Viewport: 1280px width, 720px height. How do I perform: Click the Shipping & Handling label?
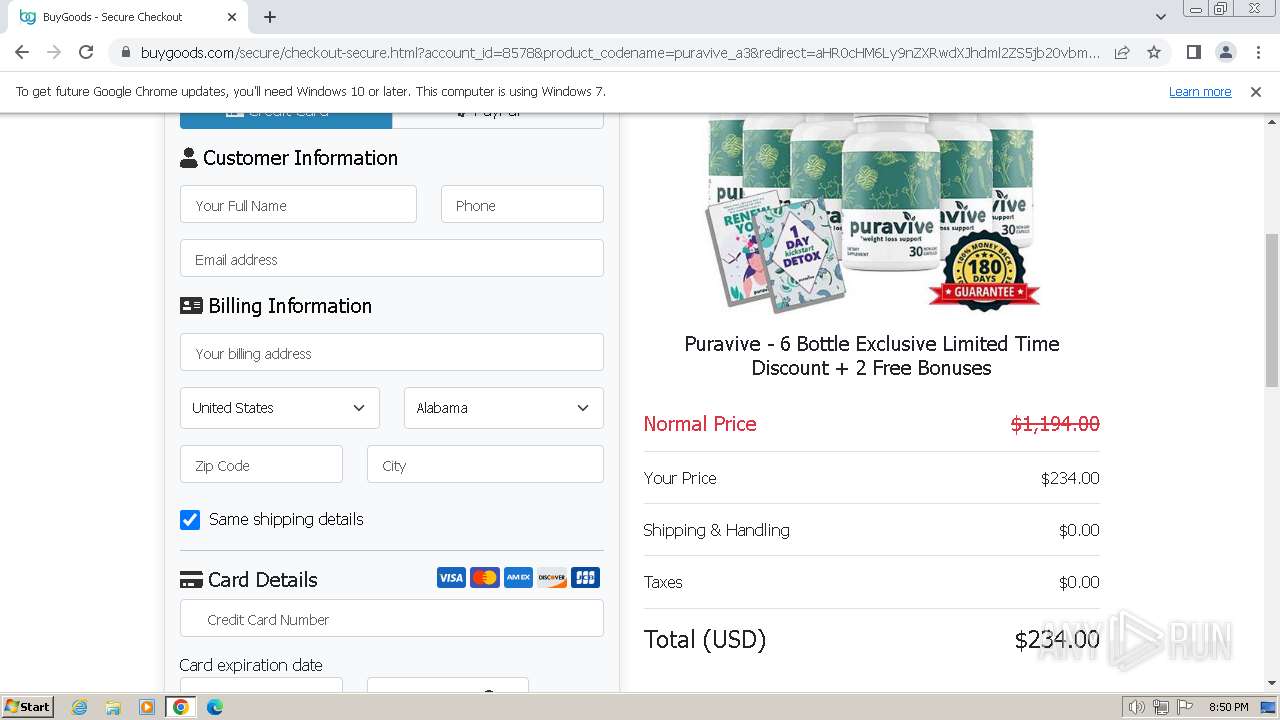(x=716, y=530)
